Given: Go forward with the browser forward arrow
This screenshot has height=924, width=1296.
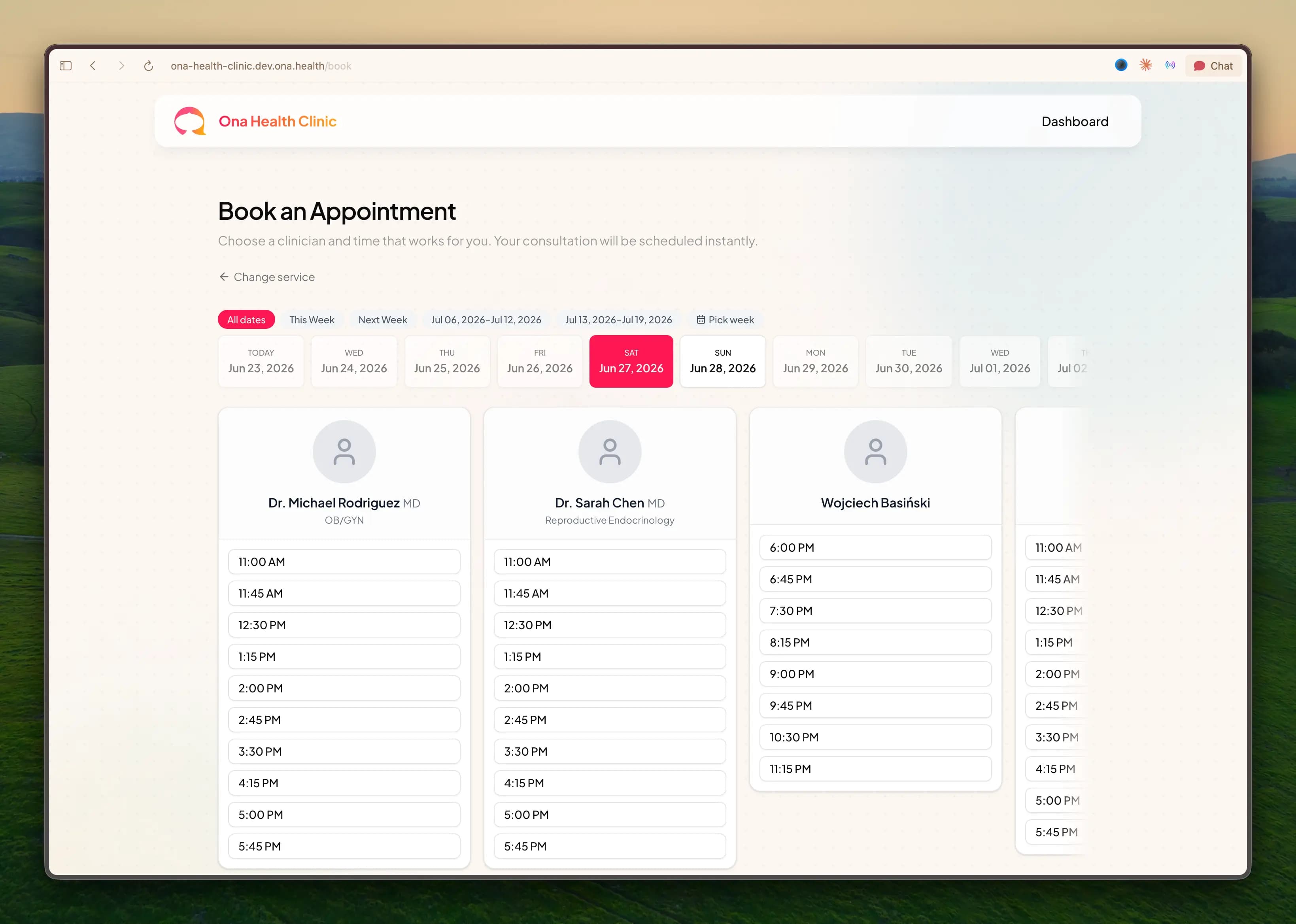Looking at the screenshot, I should 121,66.
